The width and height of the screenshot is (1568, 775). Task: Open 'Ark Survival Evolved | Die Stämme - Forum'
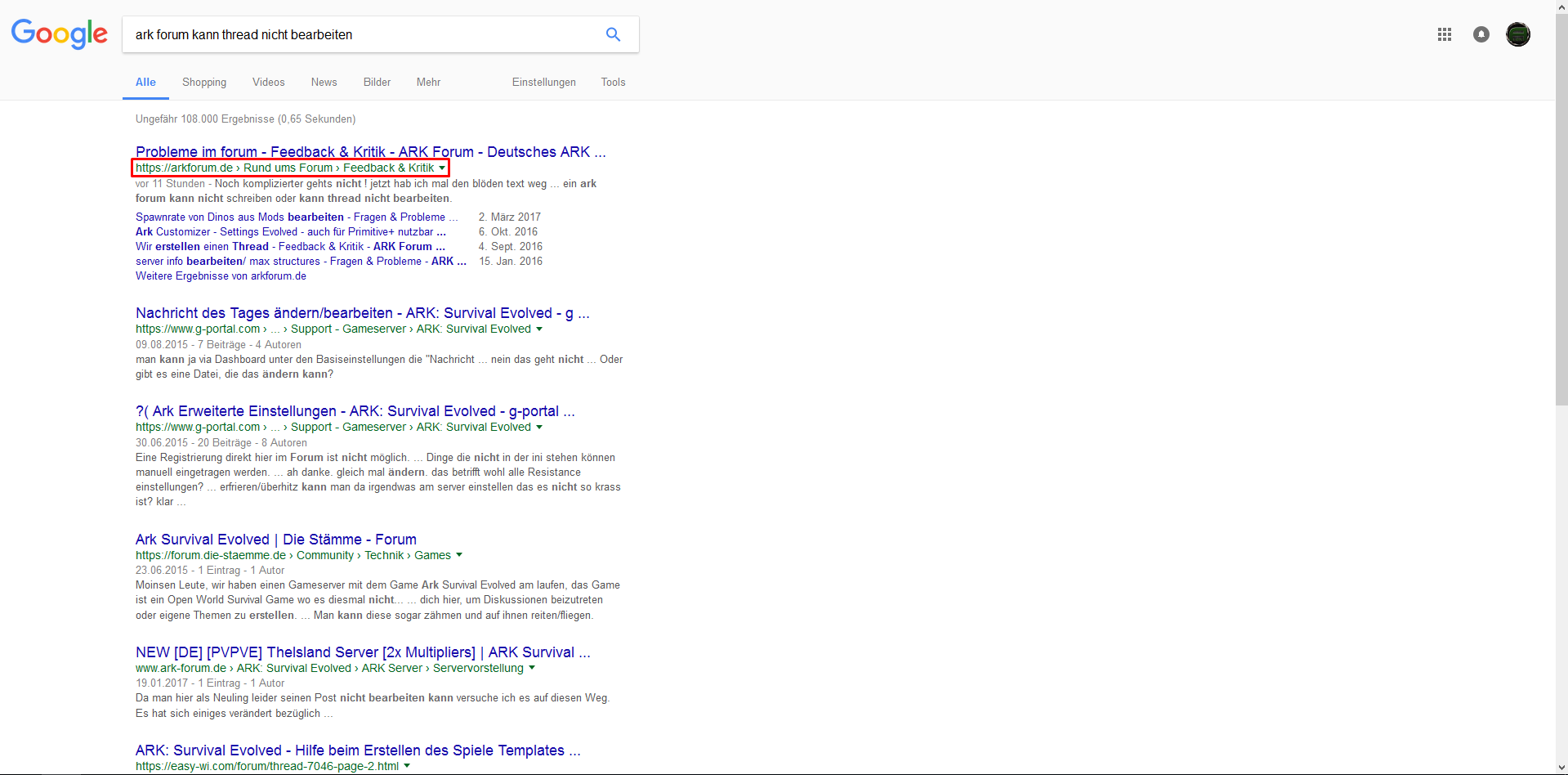pyautogui.click(x=276, y=540)
